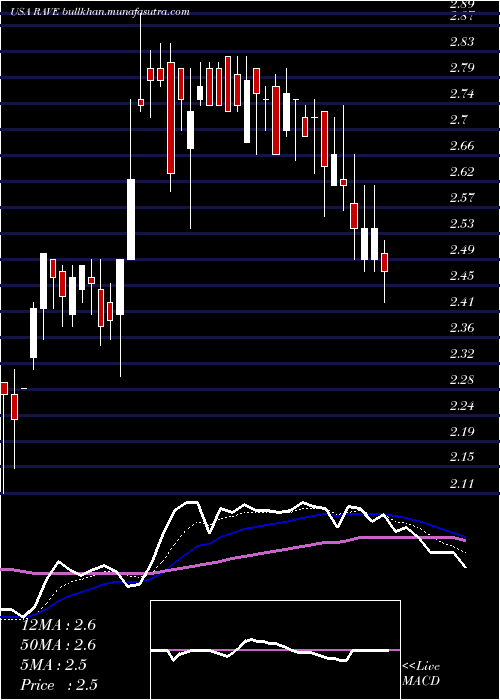Click the 2.49 price level label
500x700 pixels.
point(462,249)
